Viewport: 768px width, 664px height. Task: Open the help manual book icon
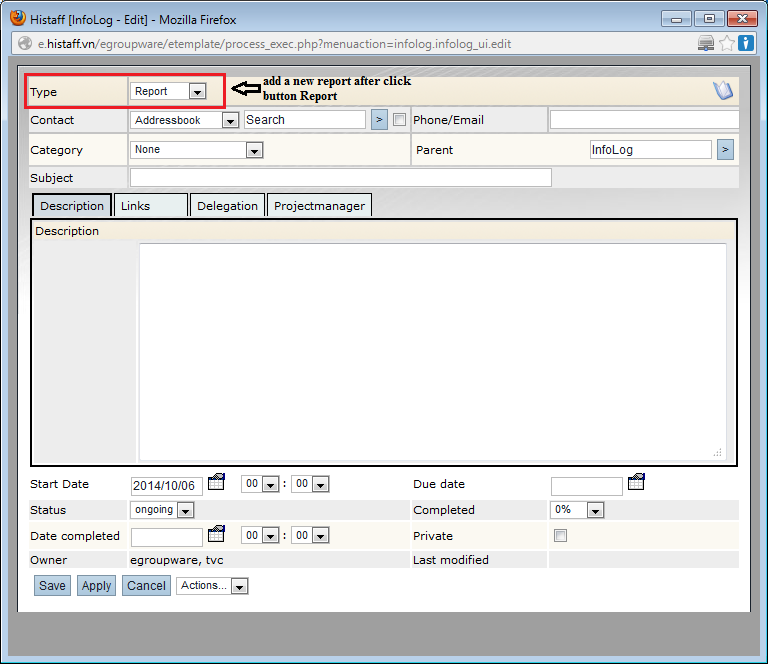tap(723, 91)
